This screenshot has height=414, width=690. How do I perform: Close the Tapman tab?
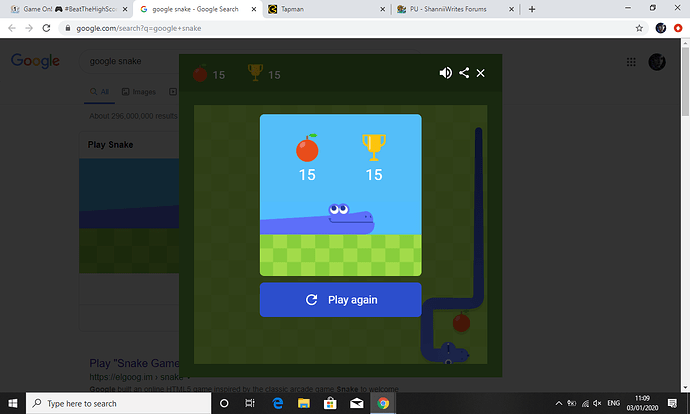click(x=382, y=9)
